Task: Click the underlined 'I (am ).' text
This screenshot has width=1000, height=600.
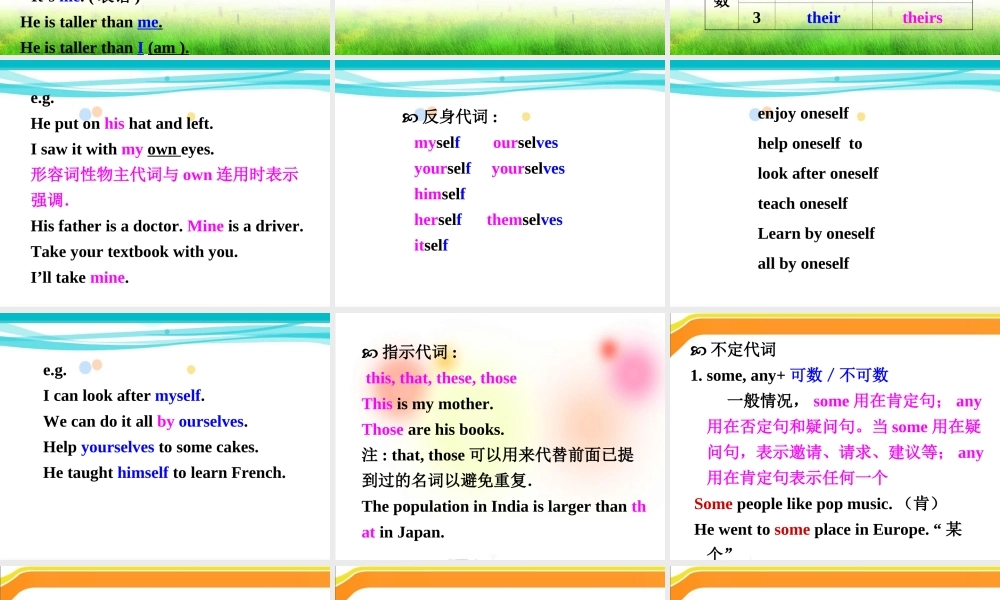Action: (x=162, y=47)
